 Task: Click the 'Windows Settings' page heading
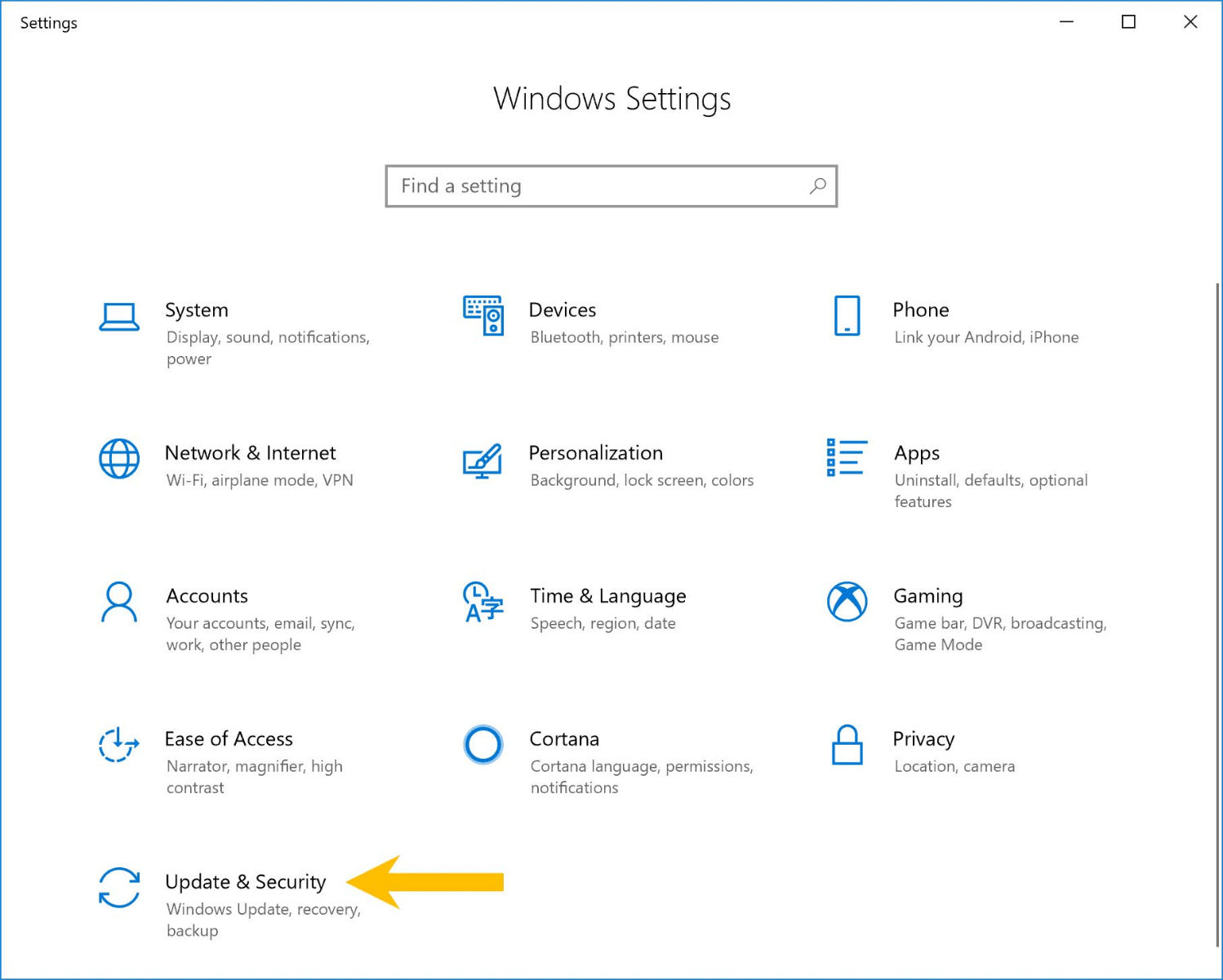tap(611, 99)
